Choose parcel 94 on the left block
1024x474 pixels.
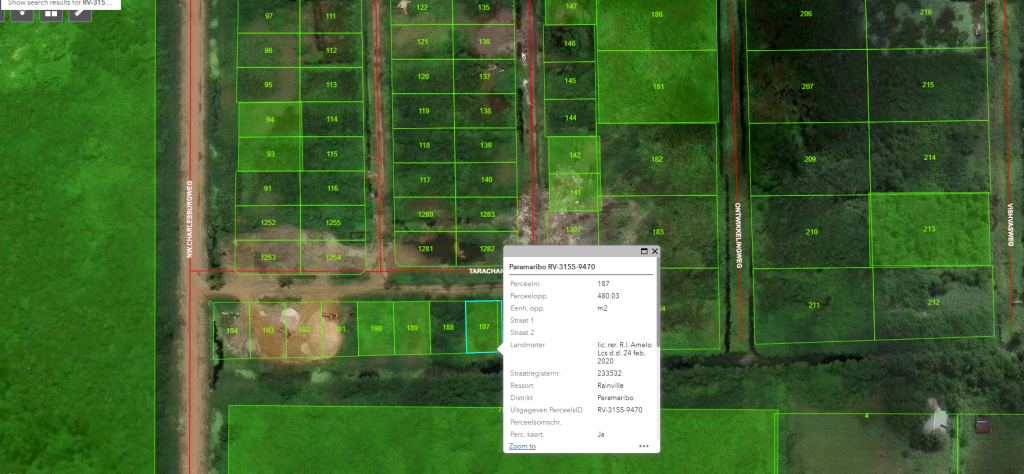269,119
